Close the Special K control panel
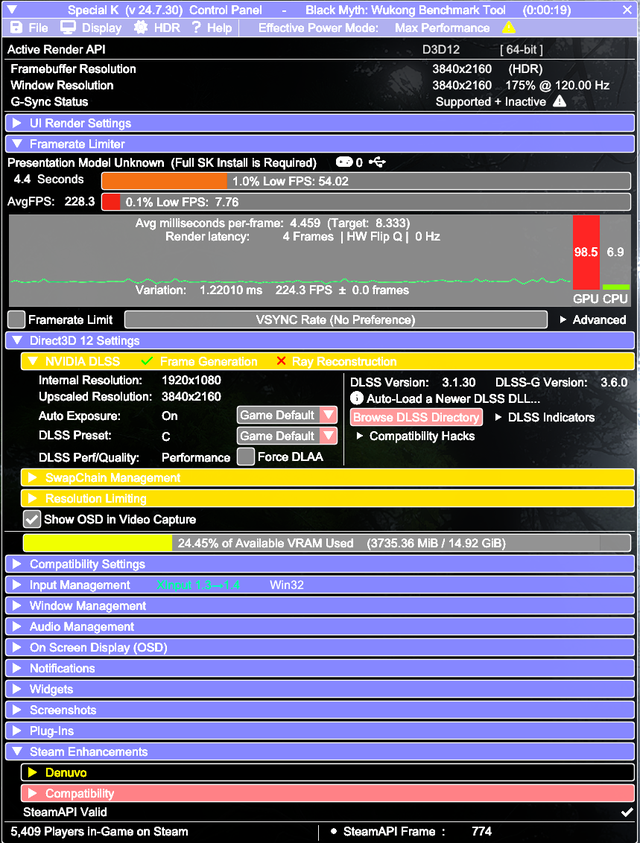This screenshot has width=640, height=843. click(x=627, y=10)
